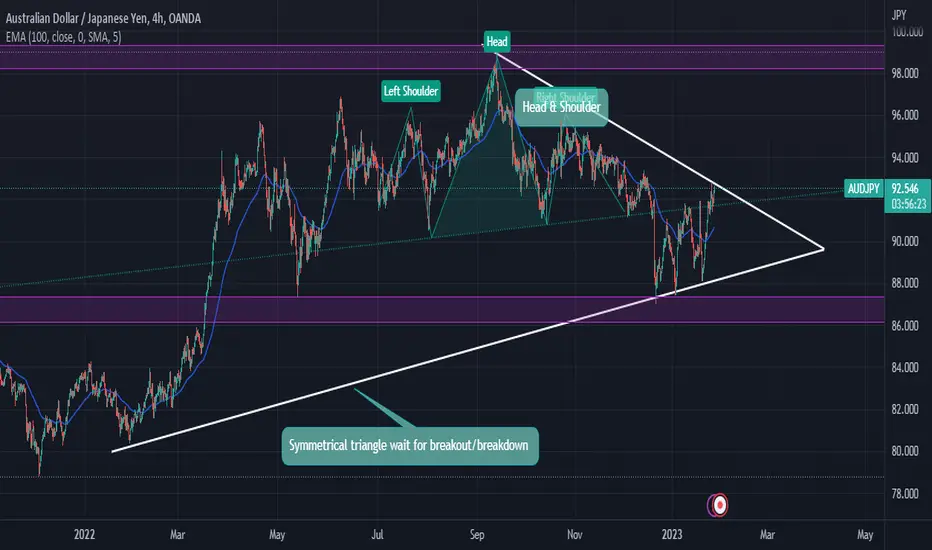Viewport: 932px width, 550px height.
Task: Click the 90.000 price axis level
Action: [905, 241]
